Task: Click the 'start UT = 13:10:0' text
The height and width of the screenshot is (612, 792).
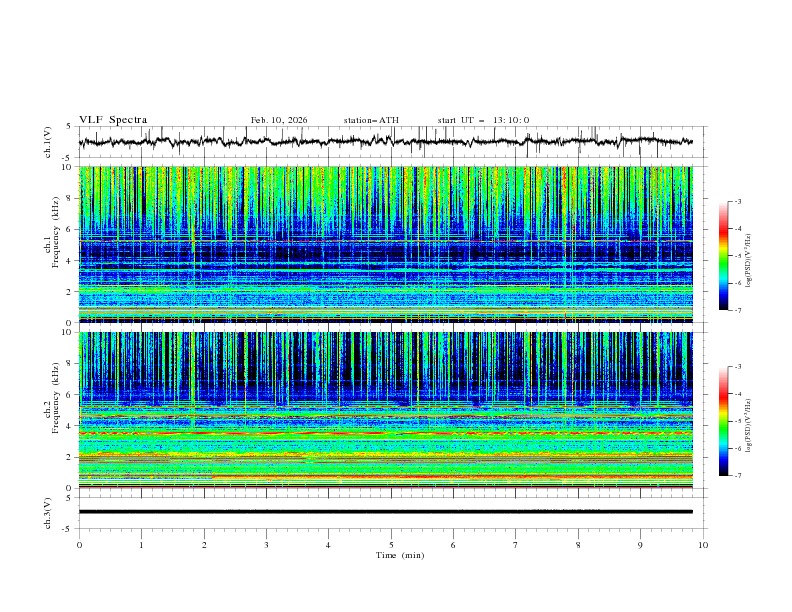Action: point(483,120)
